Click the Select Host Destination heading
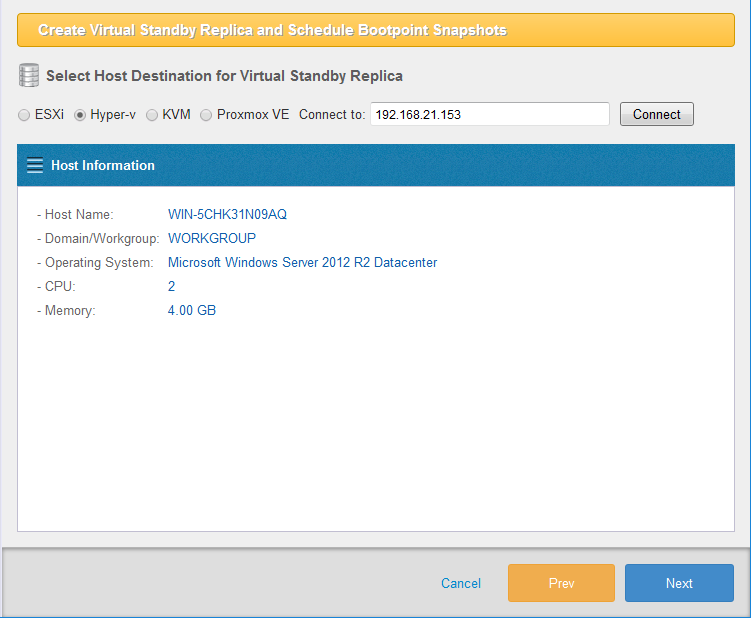The image size is (751, 618). pos(224,76)
